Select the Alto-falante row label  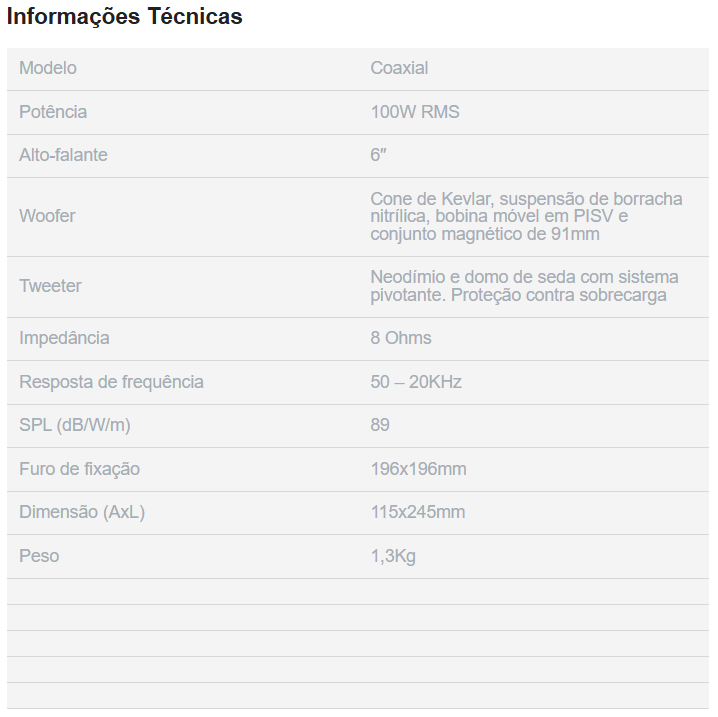point(63,155)
